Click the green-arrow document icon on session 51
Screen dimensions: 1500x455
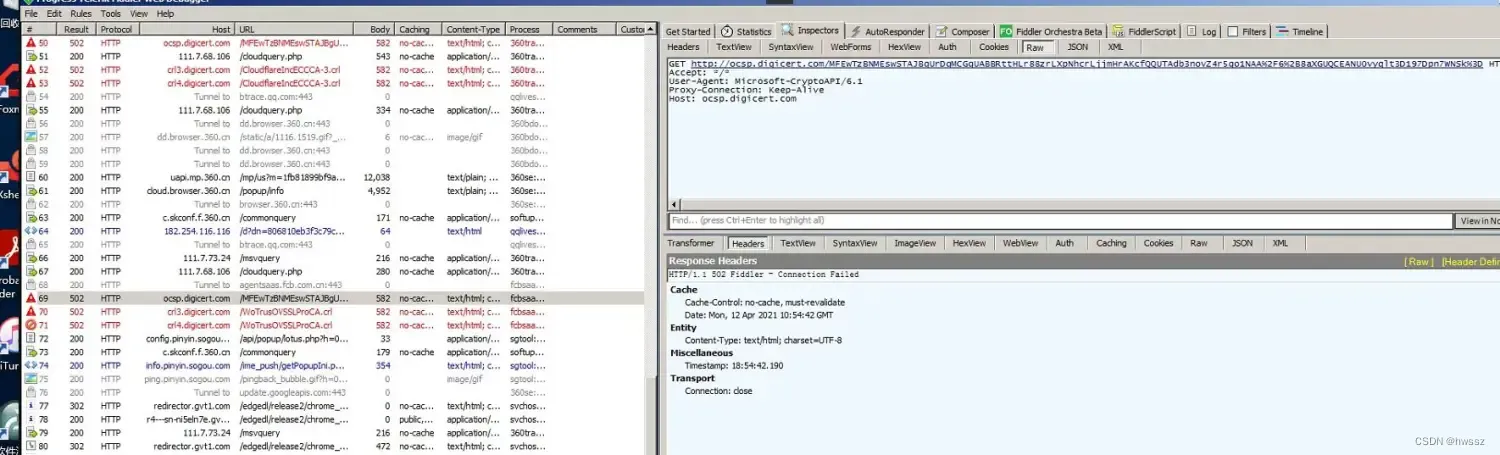[30, 57]
